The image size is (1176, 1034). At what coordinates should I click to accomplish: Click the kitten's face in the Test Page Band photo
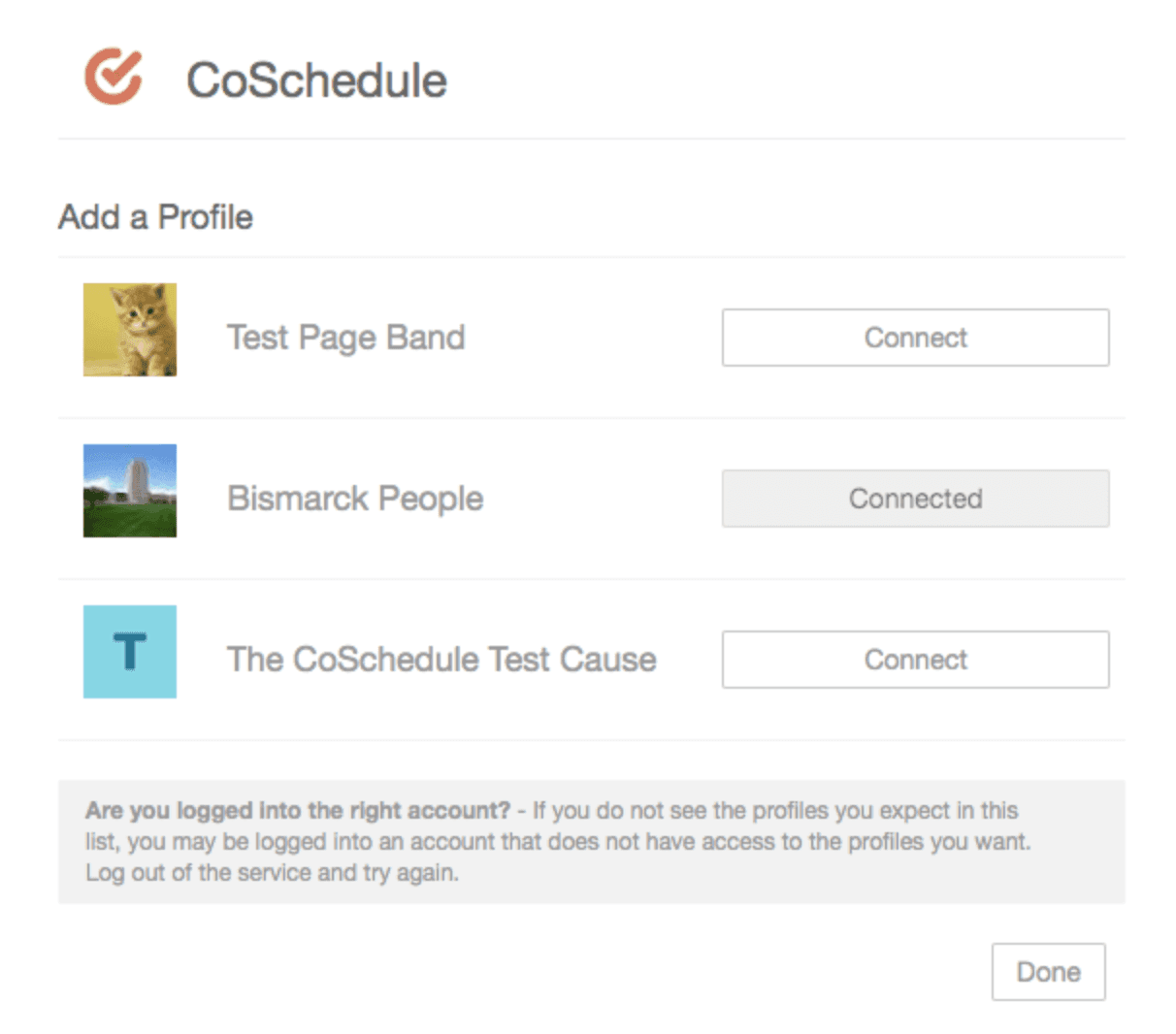click(137, 311)
